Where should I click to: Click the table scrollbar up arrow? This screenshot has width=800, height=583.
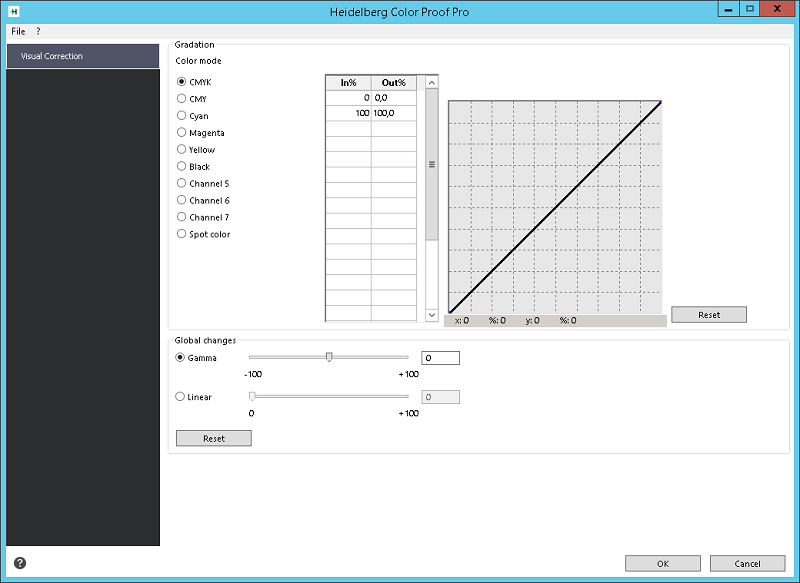pos(432,82)
